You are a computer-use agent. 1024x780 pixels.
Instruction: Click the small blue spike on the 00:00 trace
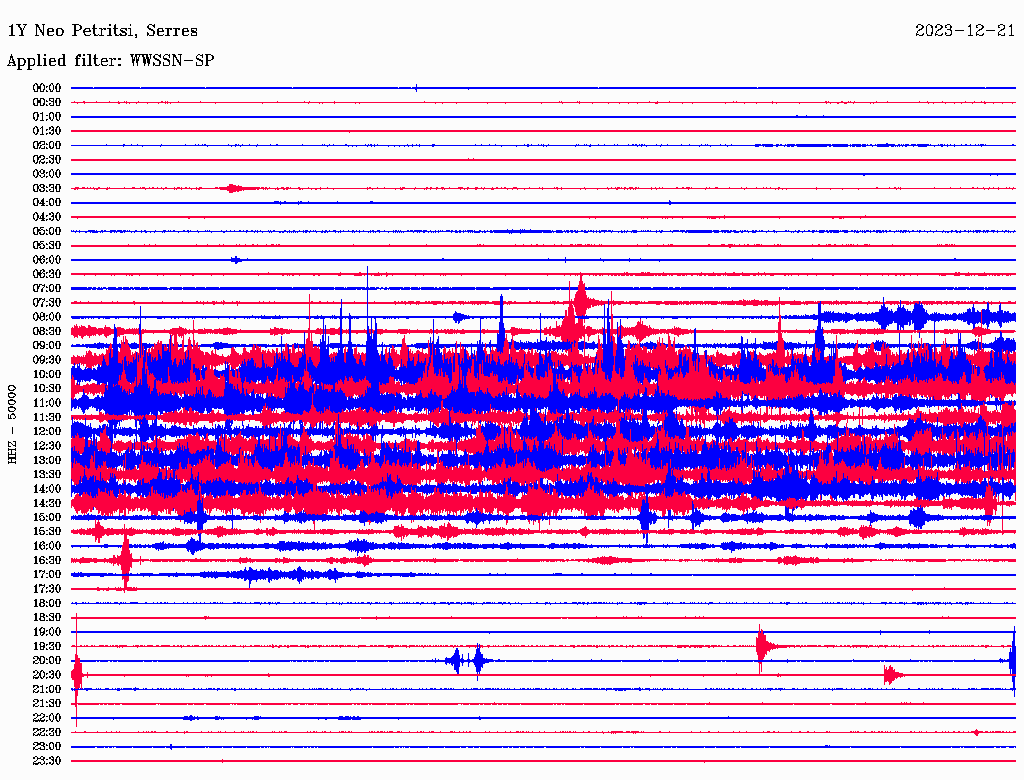coord(416,88)
